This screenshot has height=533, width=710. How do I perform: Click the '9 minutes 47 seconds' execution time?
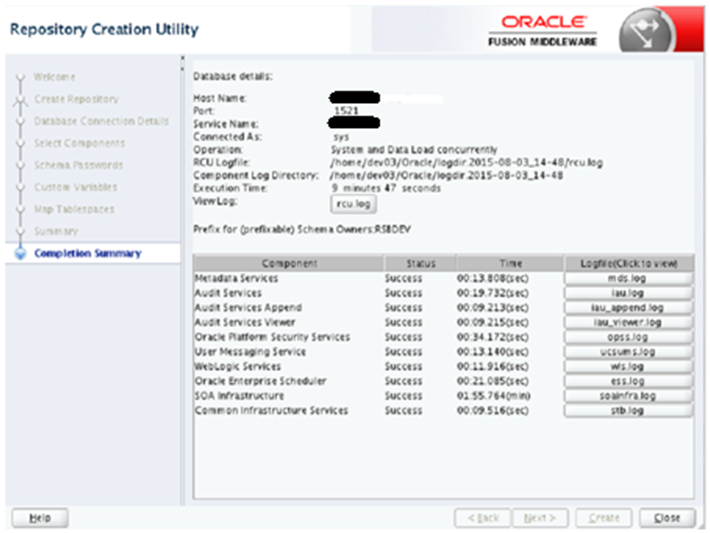(x=386, y=188)
